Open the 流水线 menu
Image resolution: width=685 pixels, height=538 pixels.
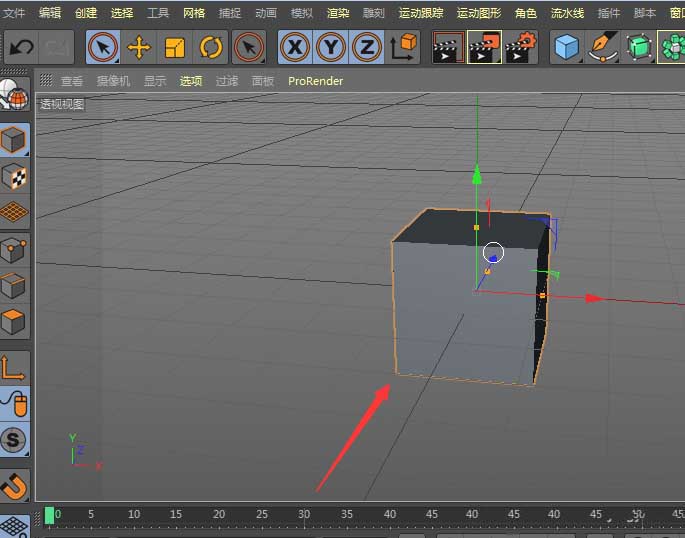click(567, 13)
